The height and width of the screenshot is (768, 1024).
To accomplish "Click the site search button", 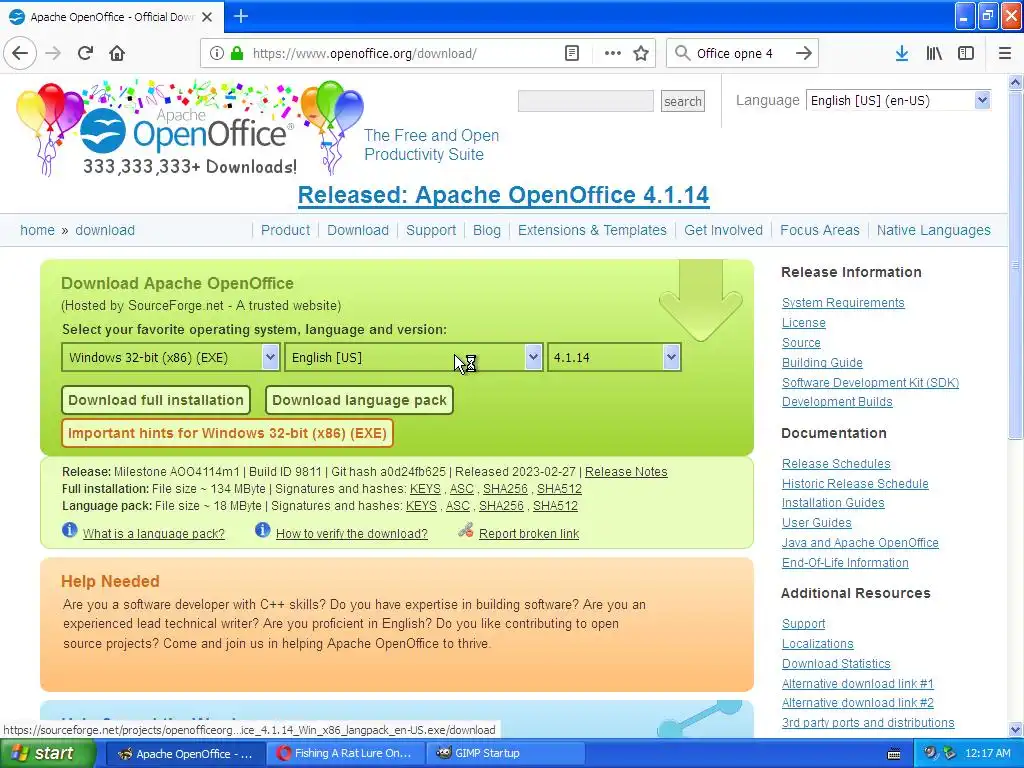I will [x=682, y=101].
